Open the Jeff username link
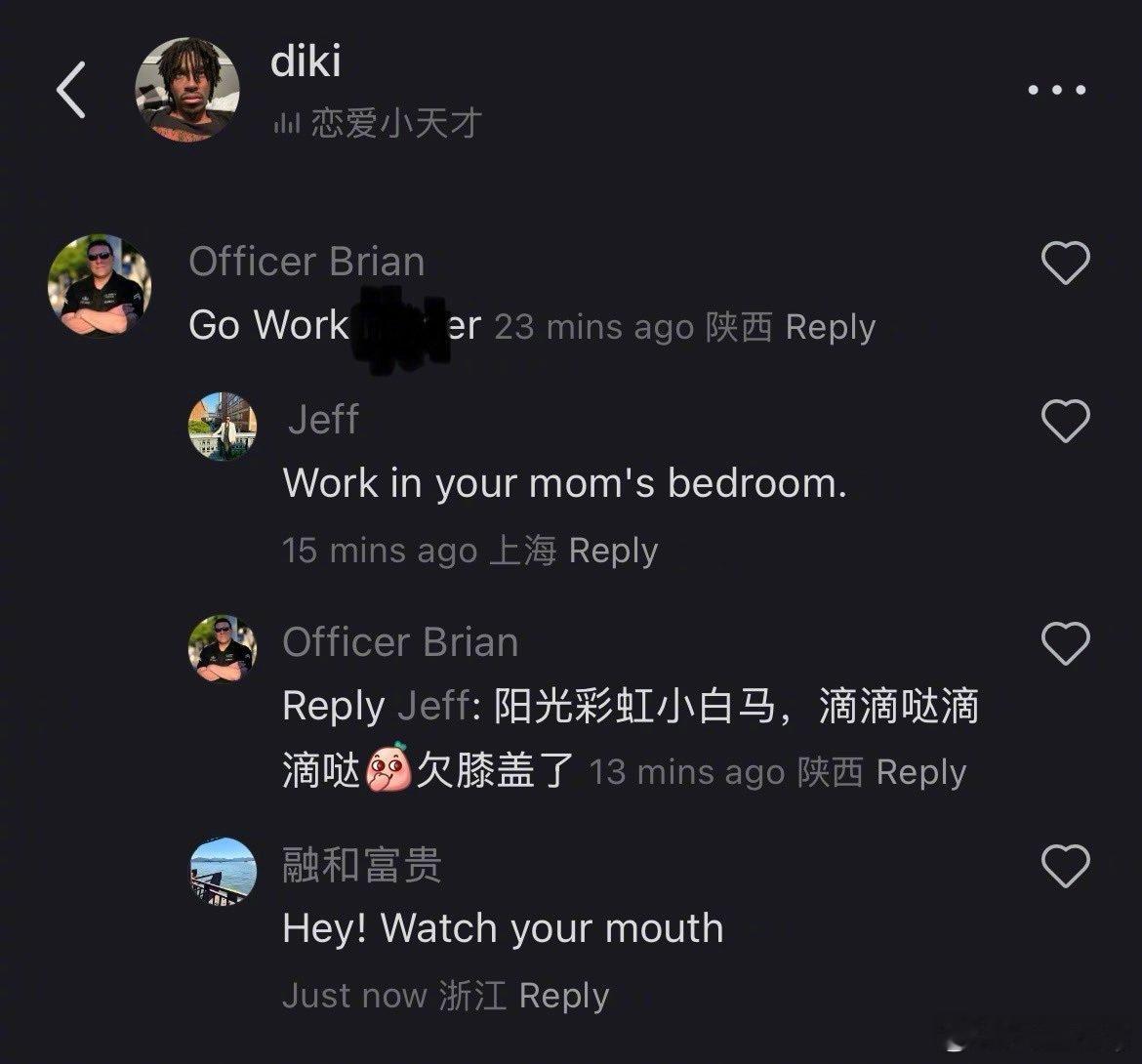Screen dimensions: 1142x1064 [323, 419]
